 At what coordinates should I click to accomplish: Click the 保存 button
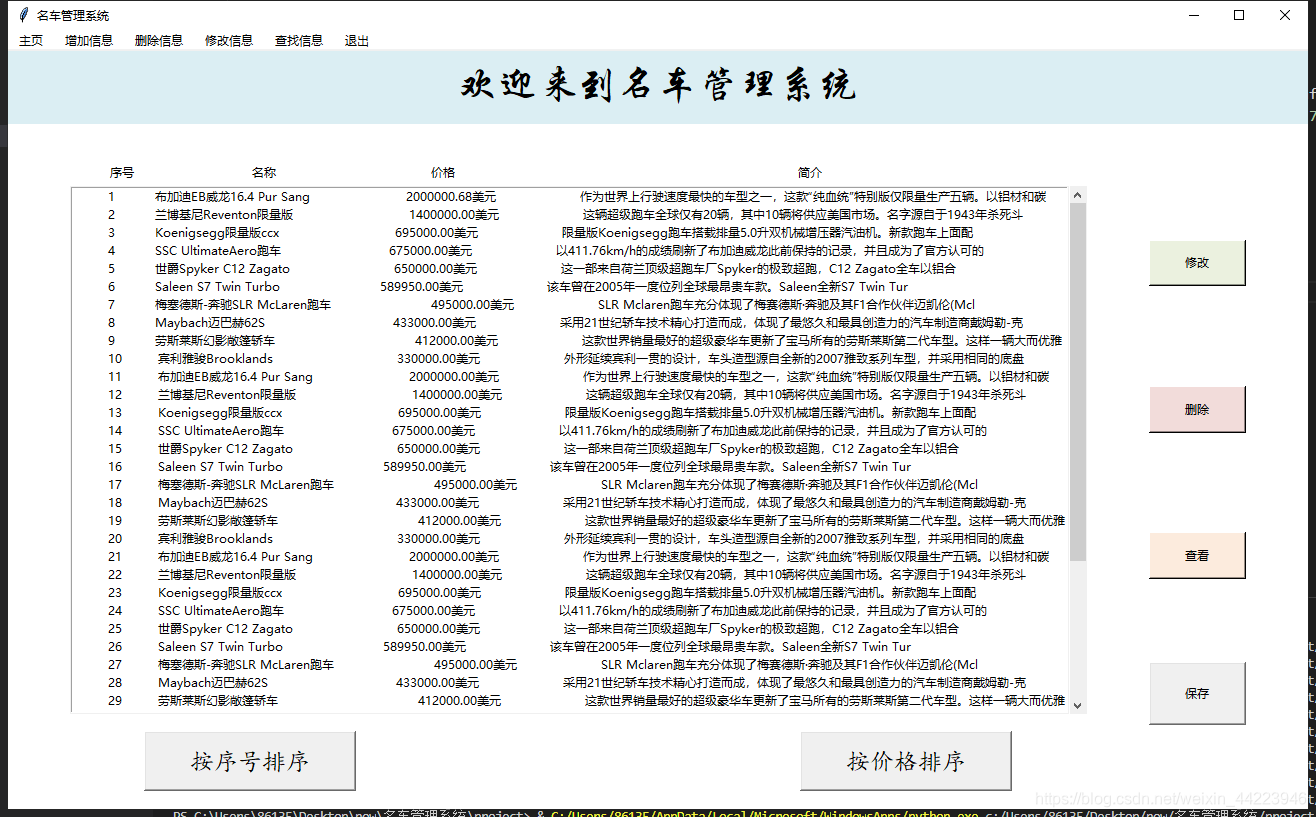(x=1197, y=693)
